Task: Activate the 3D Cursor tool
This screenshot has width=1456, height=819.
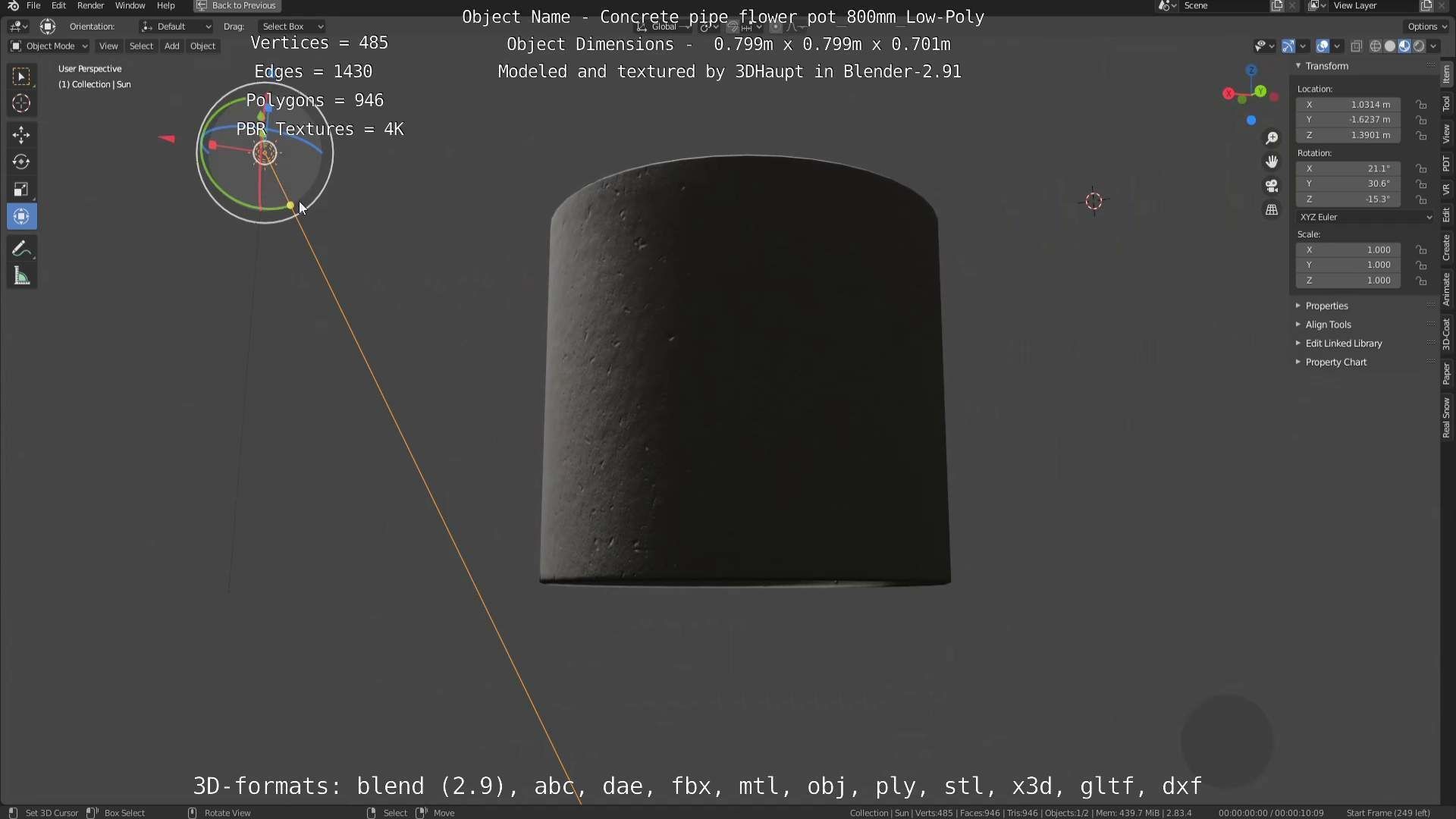Action: pos(21,103)
